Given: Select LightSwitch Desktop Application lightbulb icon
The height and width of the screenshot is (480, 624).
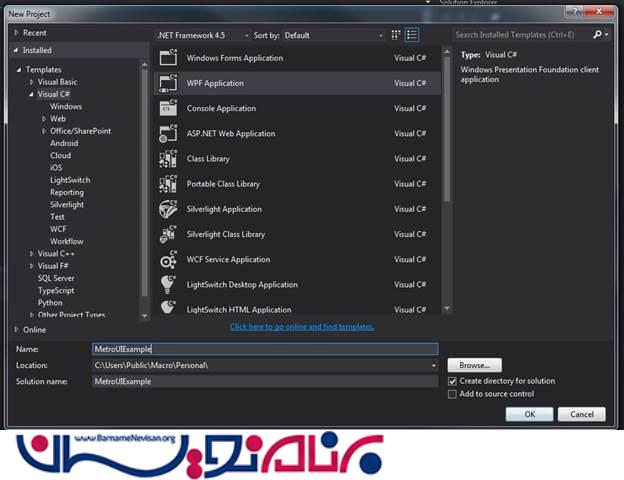Looking at the screenshot, I should point(168,285).
